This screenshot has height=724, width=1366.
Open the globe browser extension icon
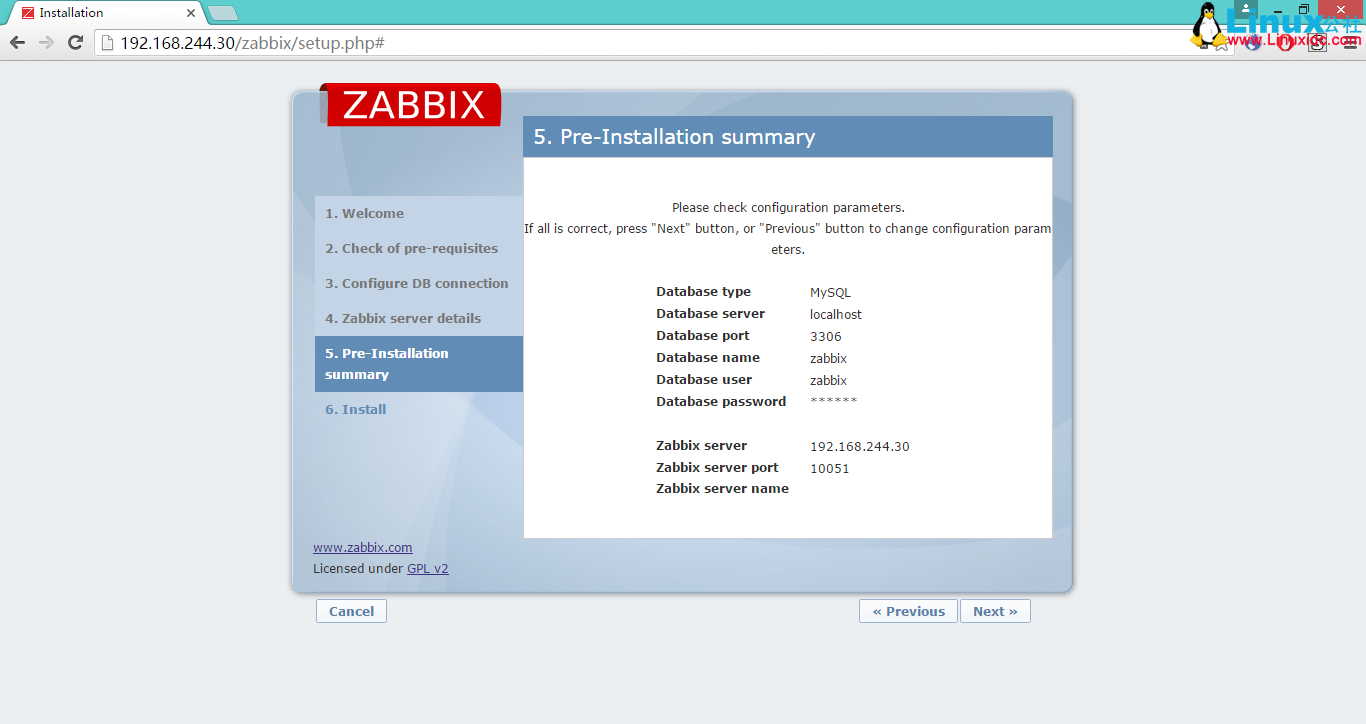pyautogui.click(x=1253, y=43)
